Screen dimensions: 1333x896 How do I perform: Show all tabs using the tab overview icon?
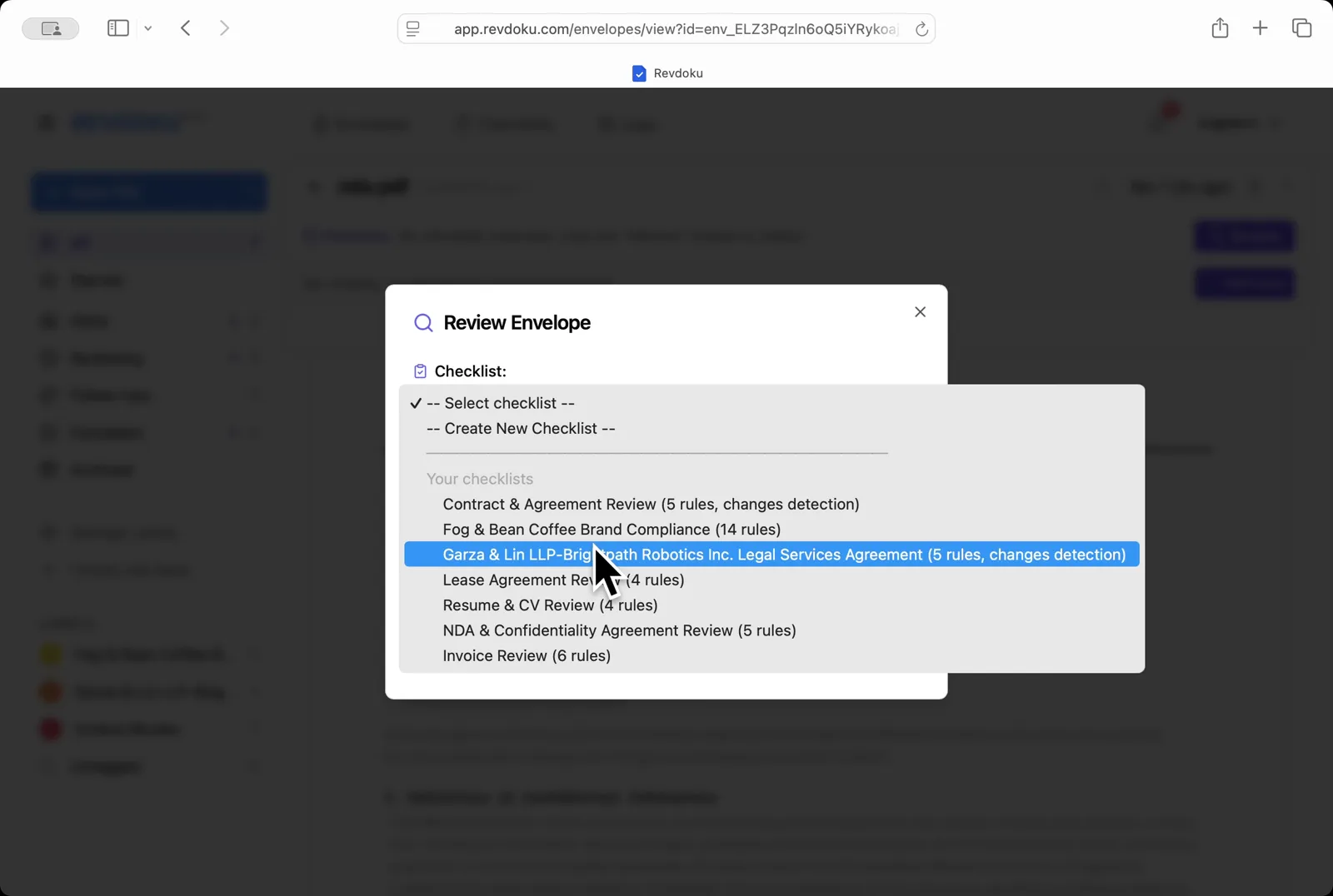click(1301, 27)
